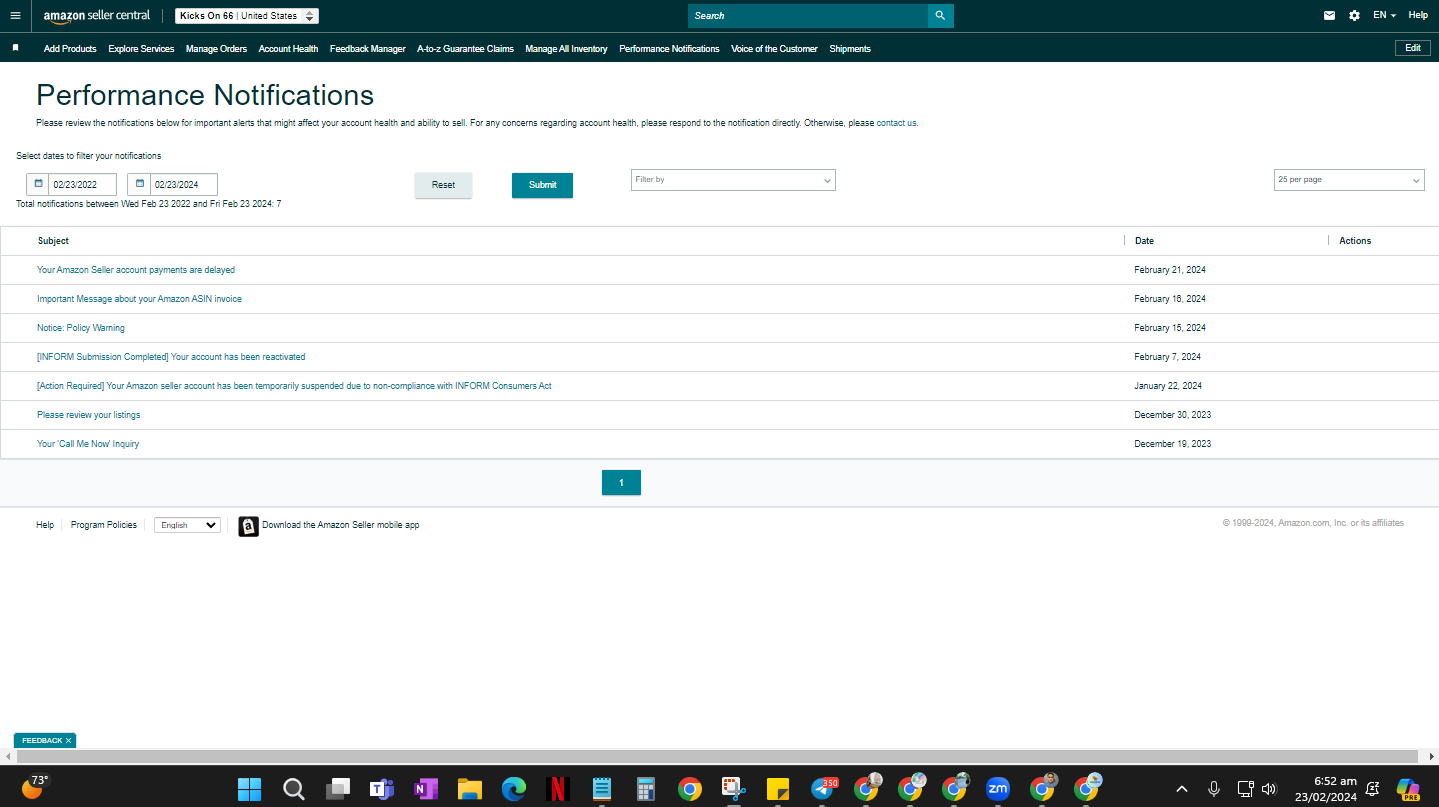Open Notepad from taskbar

pyautogui.click(x=602, y=789)
